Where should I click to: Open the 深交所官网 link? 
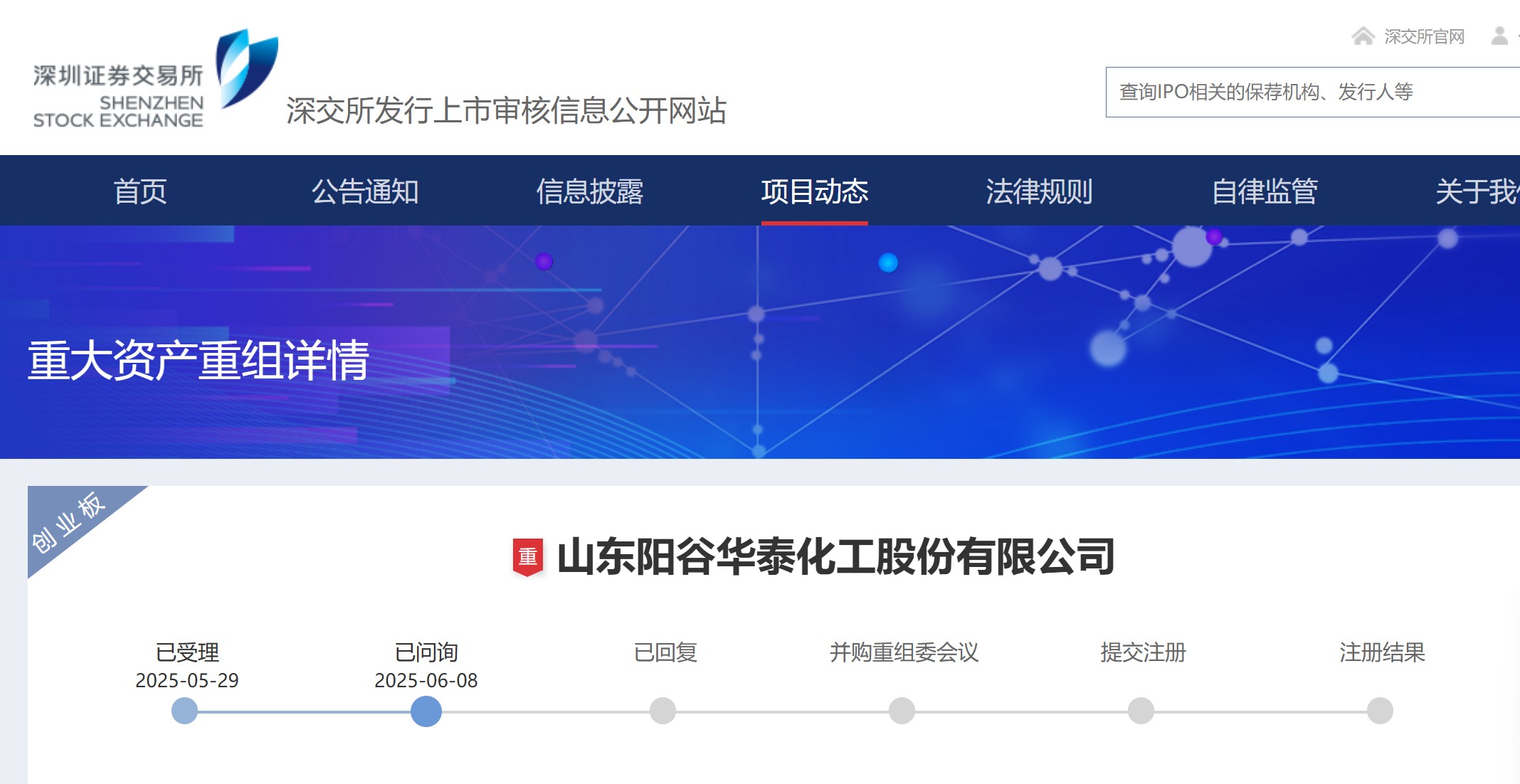[1424, 36]
